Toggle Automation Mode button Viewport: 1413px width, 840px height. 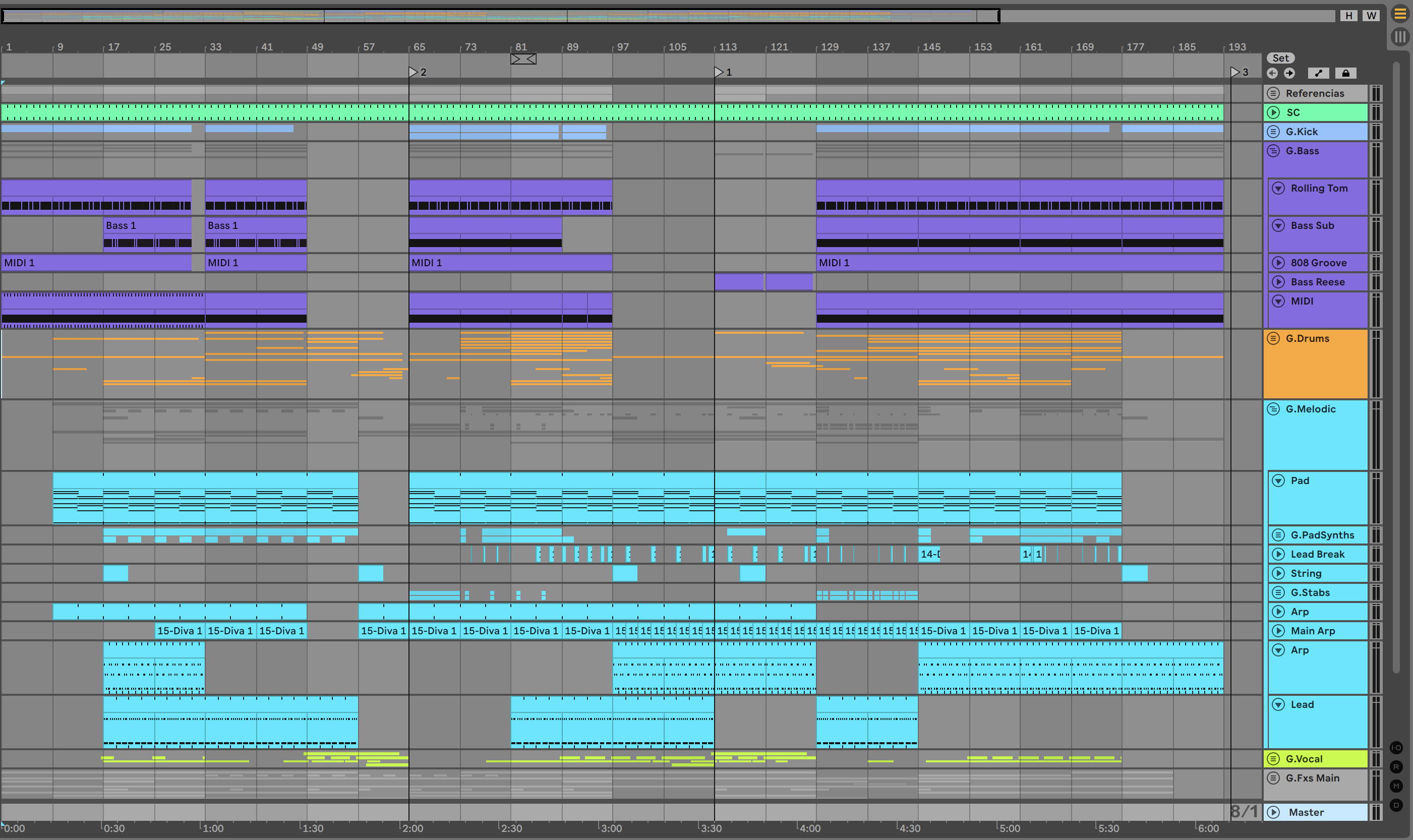[x=1319, y=73]
